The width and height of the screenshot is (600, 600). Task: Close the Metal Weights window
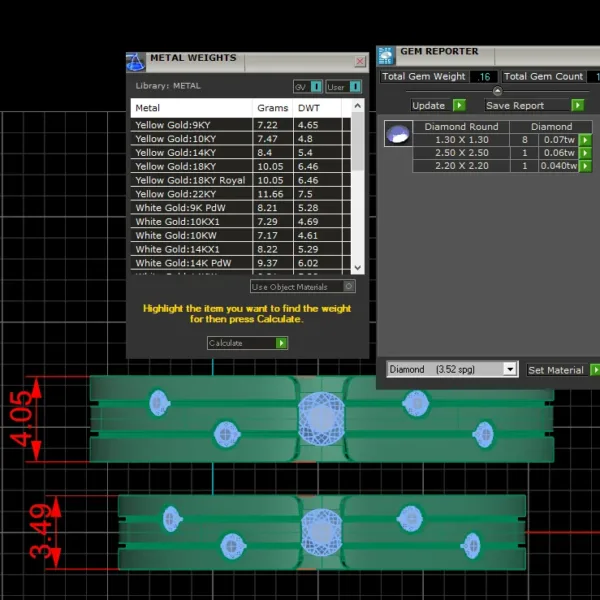(360, 61)
